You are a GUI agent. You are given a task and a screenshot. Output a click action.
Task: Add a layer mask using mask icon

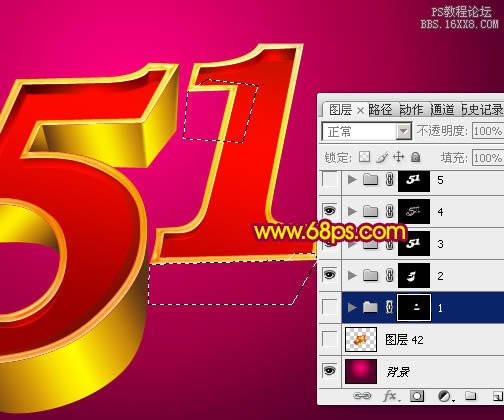point(417,396)
